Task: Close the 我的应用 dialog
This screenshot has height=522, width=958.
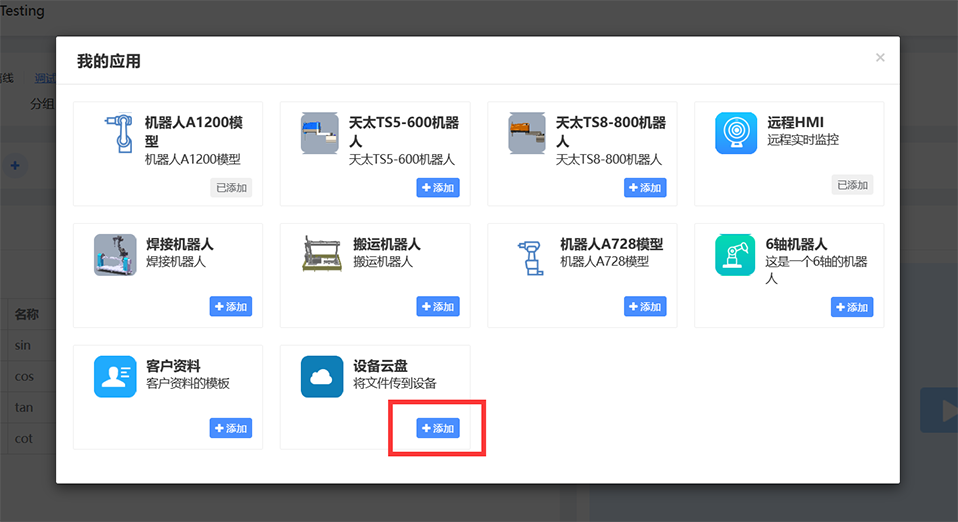Action: point(880,58)
